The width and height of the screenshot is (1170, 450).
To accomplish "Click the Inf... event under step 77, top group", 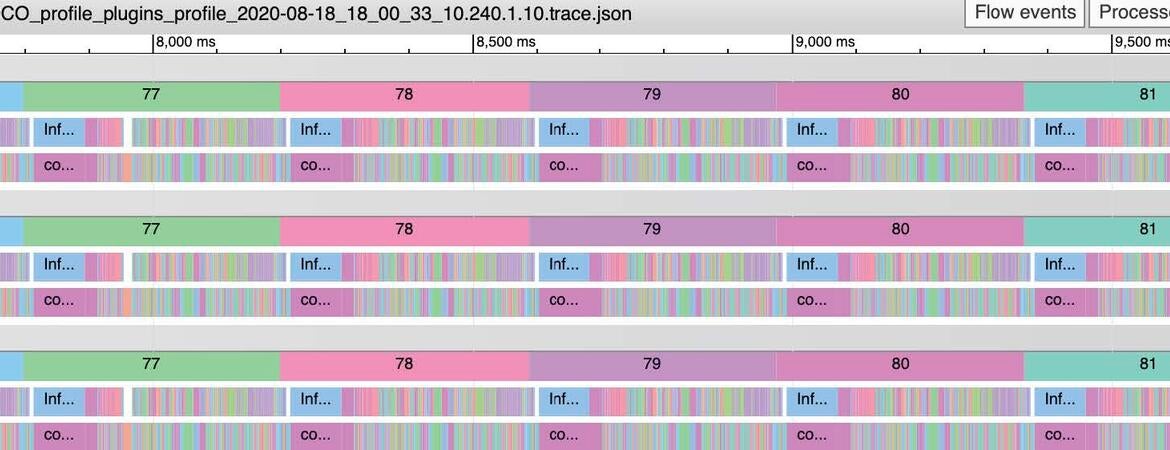I will [x=59, y=131].
